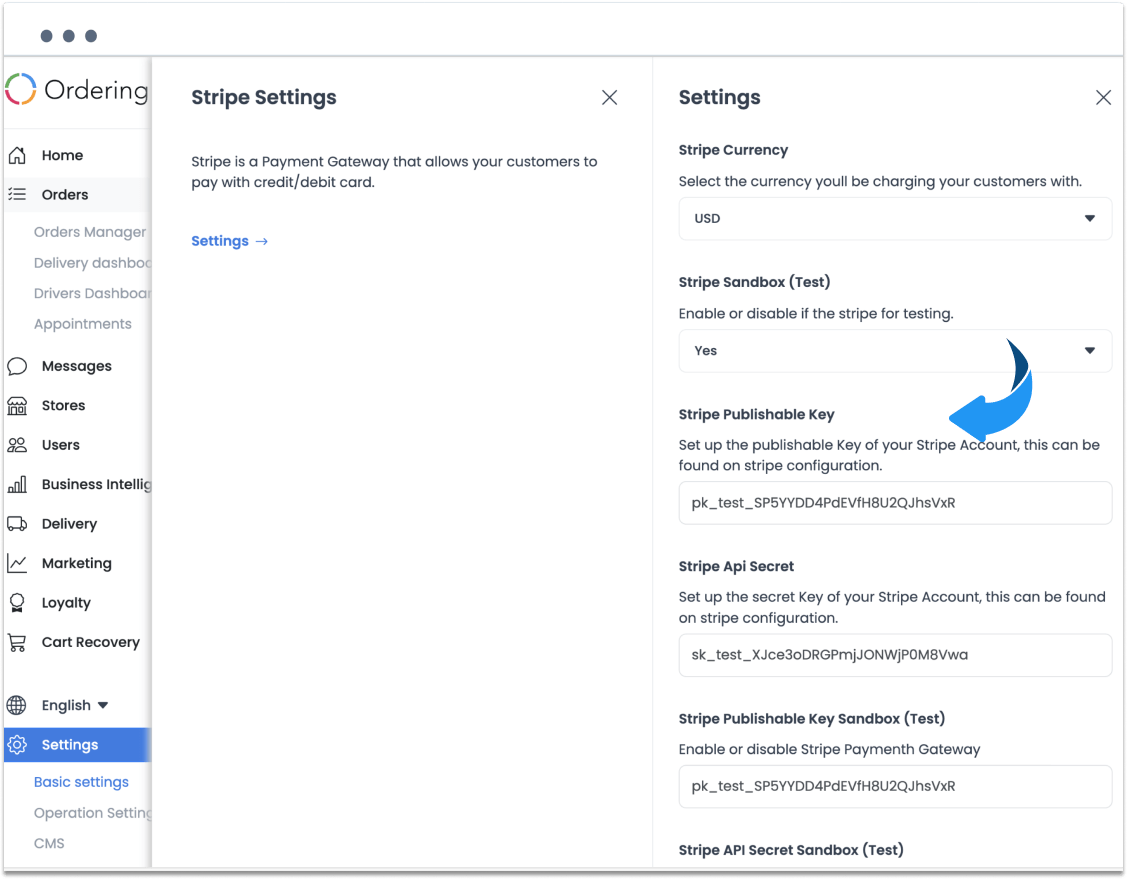Viewport: 1127px width, 880px height.
Task: Click the Stripe Publishable Key input field
Action: (x=895, y=503)
